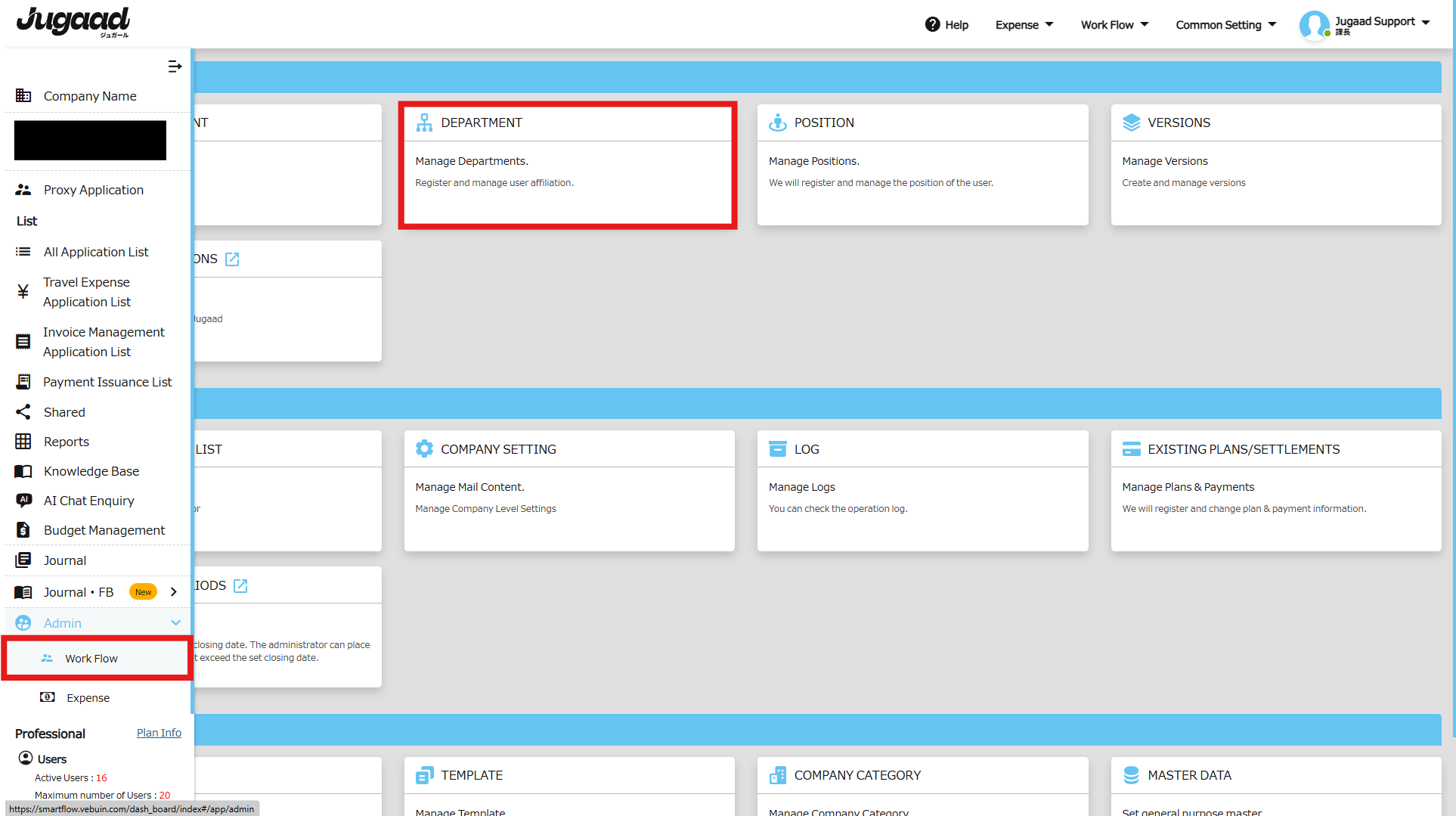Click the Admin circle icon

(x=23, y=623)
